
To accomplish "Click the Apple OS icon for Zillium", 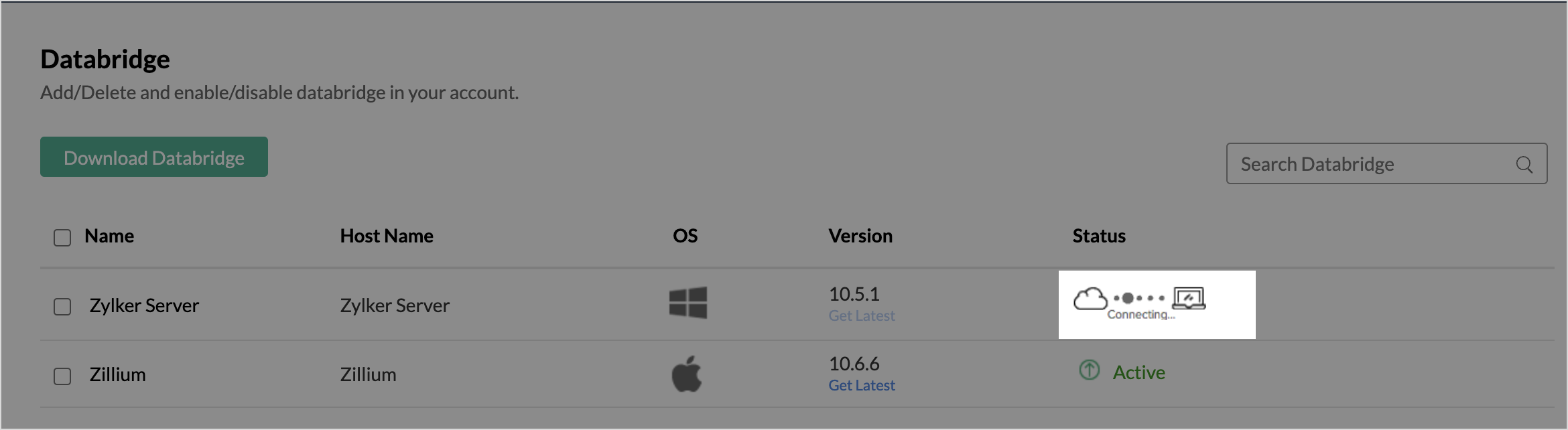I will pyautogui.click(x=687, y=374).
